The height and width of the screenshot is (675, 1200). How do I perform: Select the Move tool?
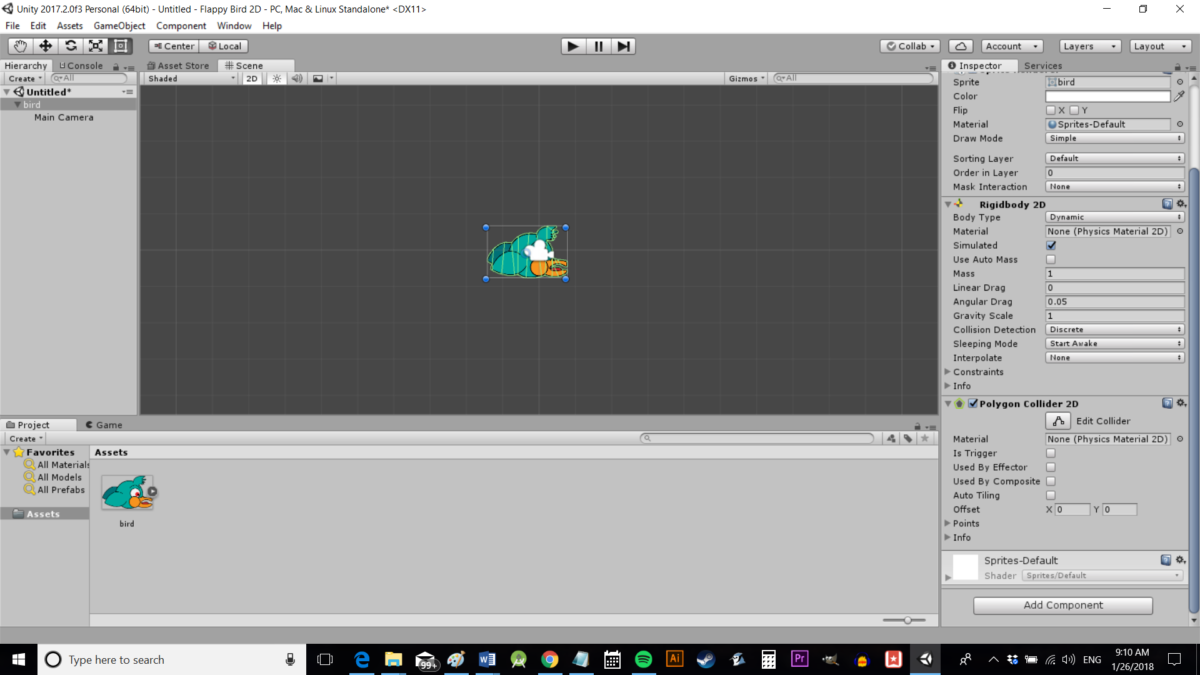(44, 45)
